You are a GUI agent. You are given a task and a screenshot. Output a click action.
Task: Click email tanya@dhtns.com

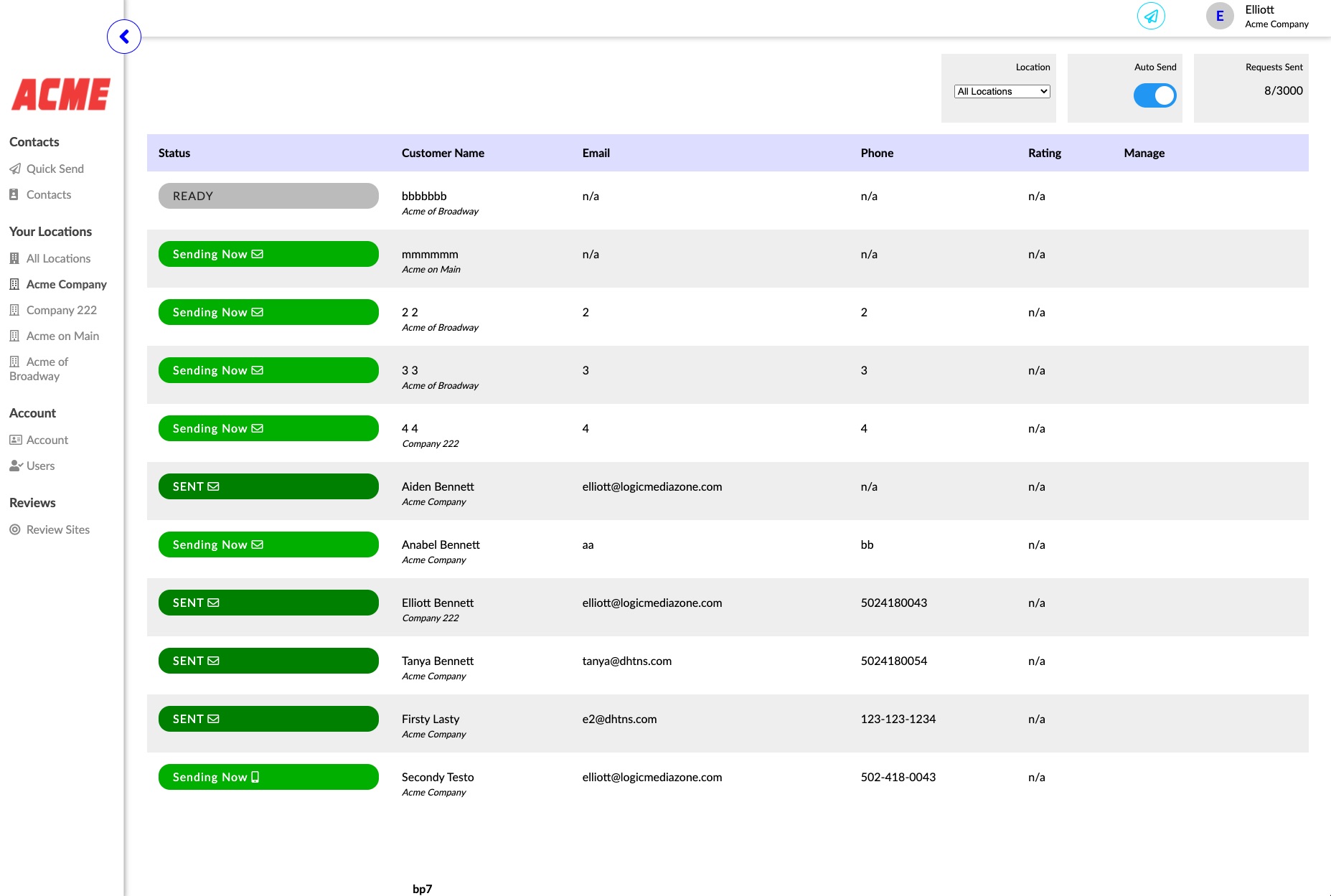click(627, 661)
